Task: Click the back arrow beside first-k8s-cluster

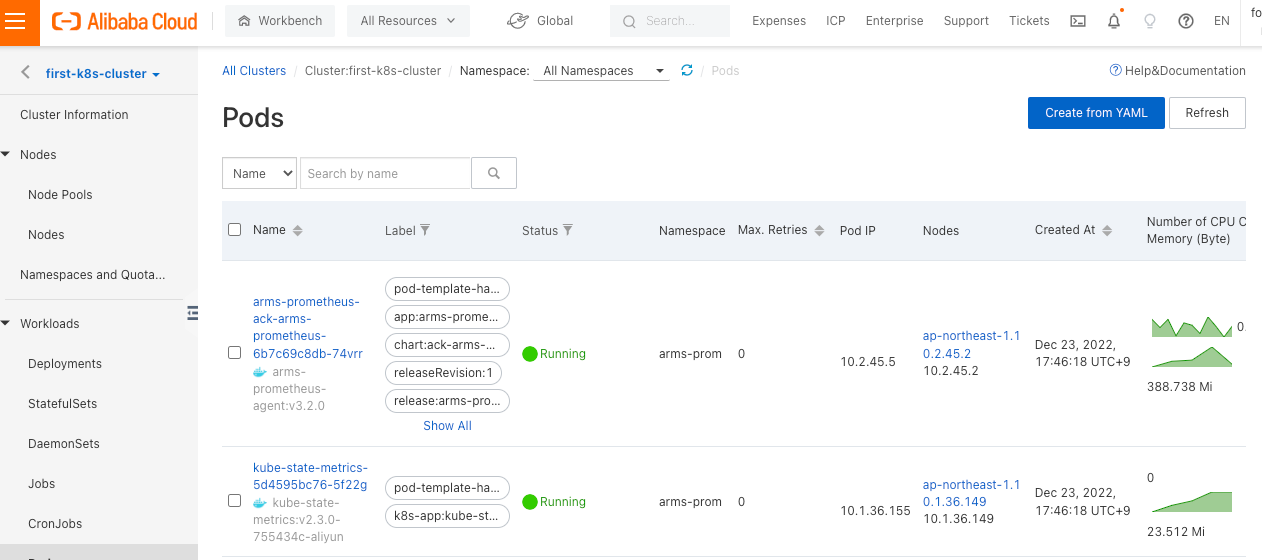Action: [25, 73]
